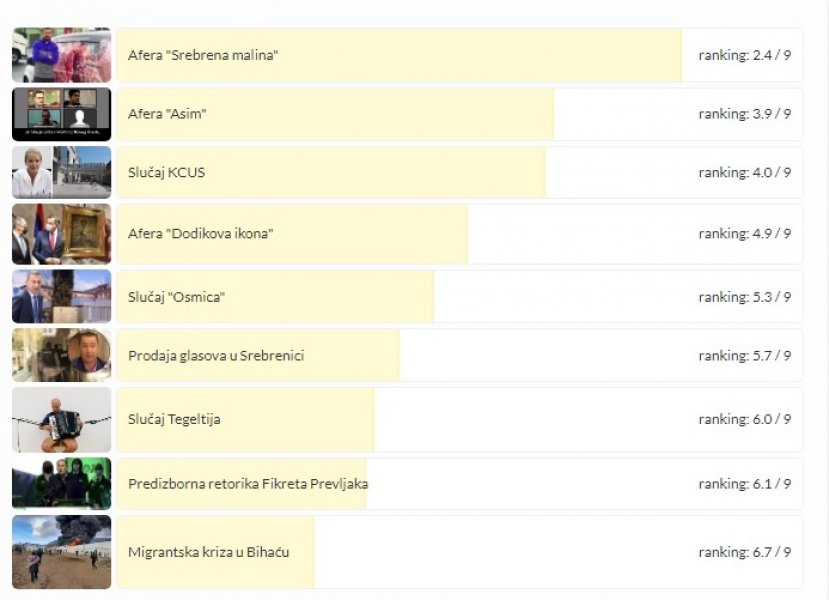
Task: Select the Afera "Asim" entry text
Action: click(167, 114)
